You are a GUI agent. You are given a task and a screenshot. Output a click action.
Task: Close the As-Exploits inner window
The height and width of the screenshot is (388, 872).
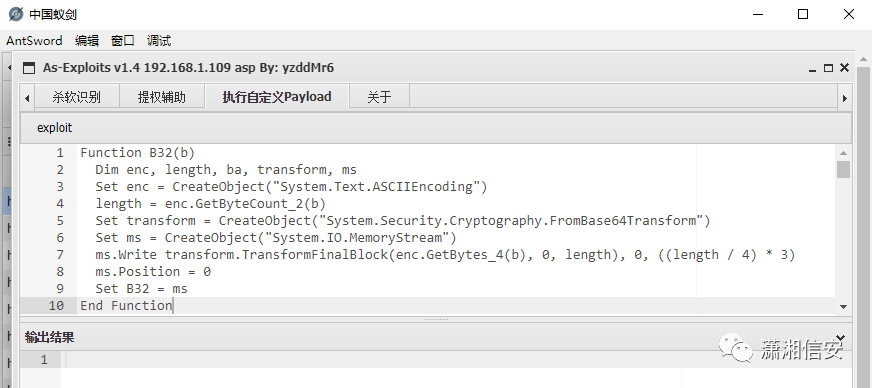[x=844, y=68]
